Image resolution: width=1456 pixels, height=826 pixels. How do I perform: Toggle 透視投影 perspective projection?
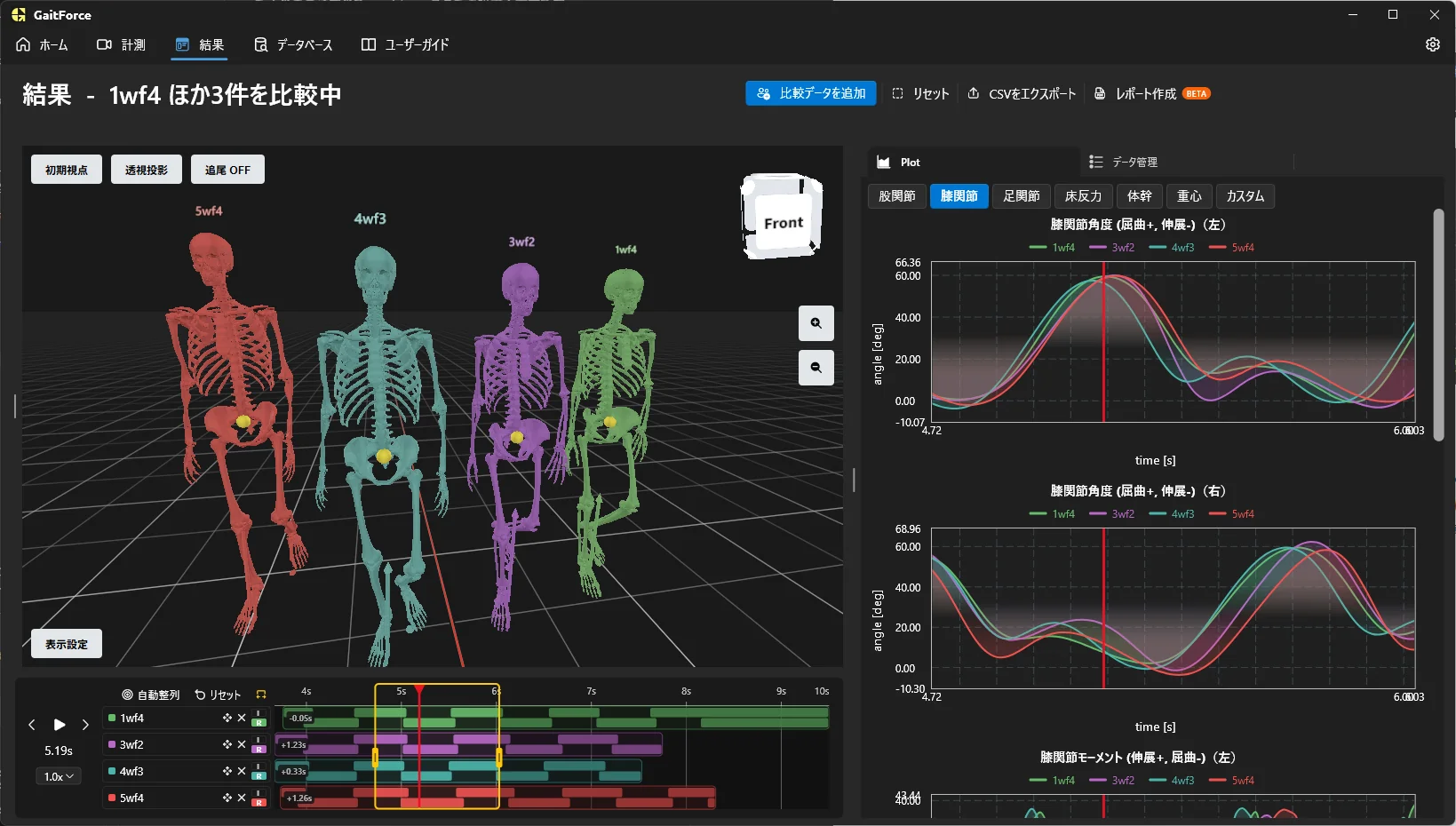click(147, 170)
